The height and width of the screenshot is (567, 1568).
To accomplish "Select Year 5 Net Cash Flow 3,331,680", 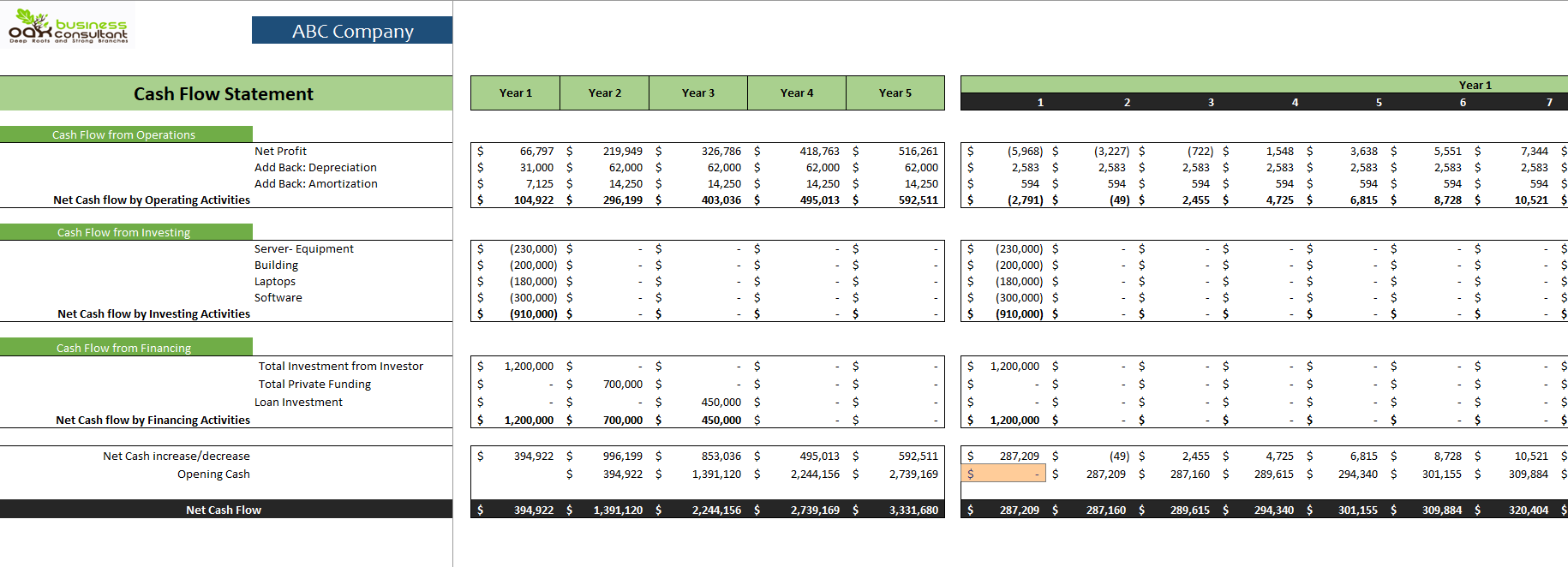I will pos(913,510).
